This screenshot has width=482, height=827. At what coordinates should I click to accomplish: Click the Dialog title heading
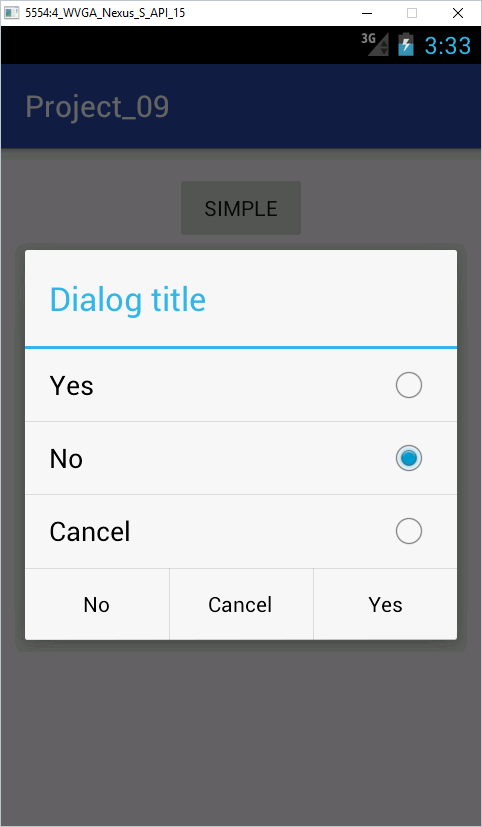128,300
